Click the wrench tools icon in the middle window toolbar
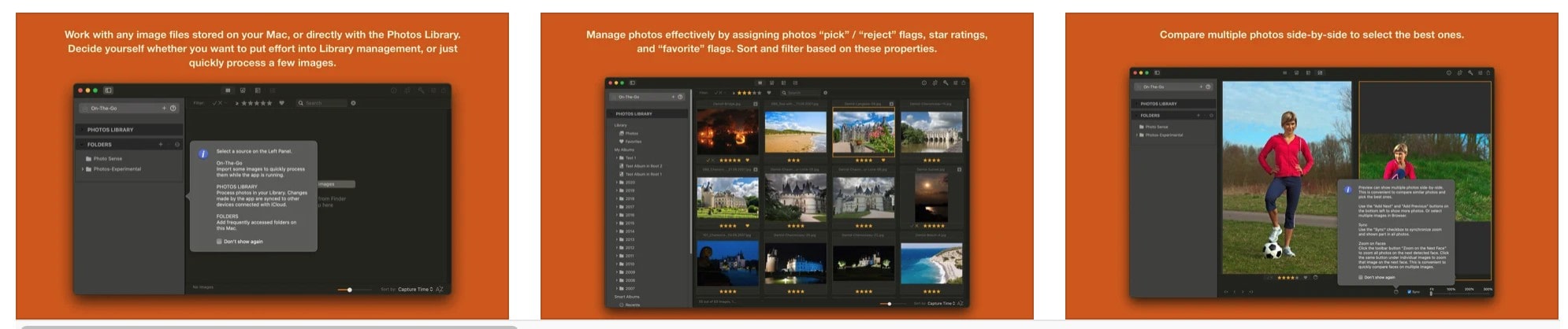Image resolution: width=1568 pixels, height=329 pixels. [x=945, y=83]
